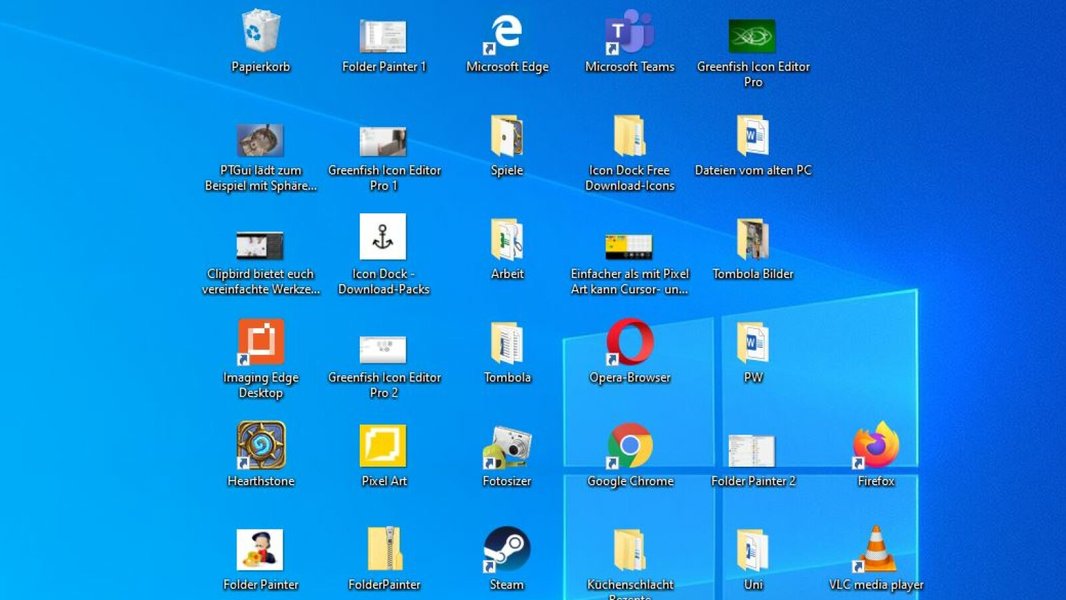This screenshot has height=600, width=1066.
Task: Open the Uni folder
Action: (x=752, y=550)
